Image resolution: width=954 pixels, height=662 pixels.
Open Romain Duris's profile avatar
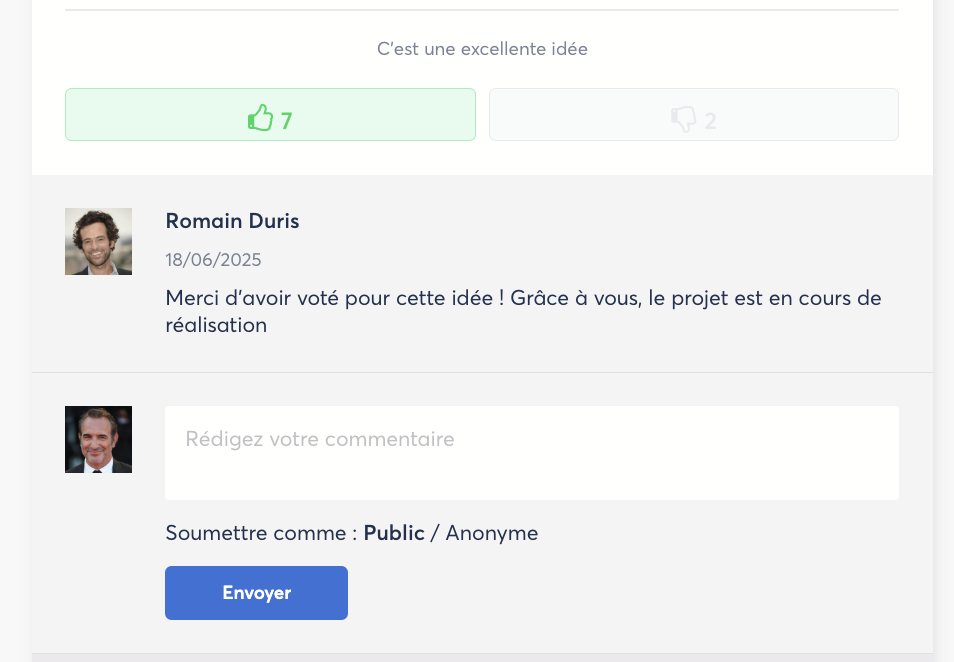point(98,241)
